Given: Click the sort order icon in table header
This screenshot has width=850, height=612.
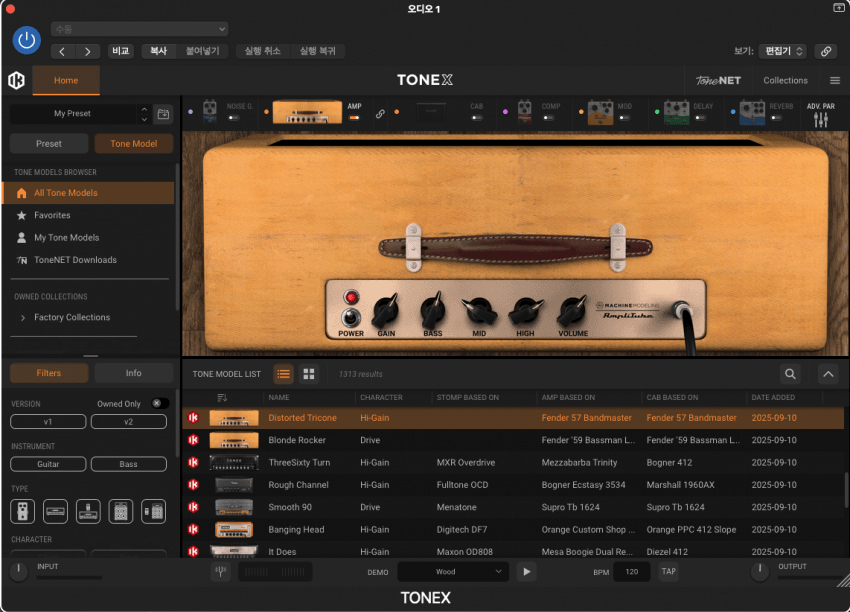Looking at the screenshot, I should tap(222, 398).
